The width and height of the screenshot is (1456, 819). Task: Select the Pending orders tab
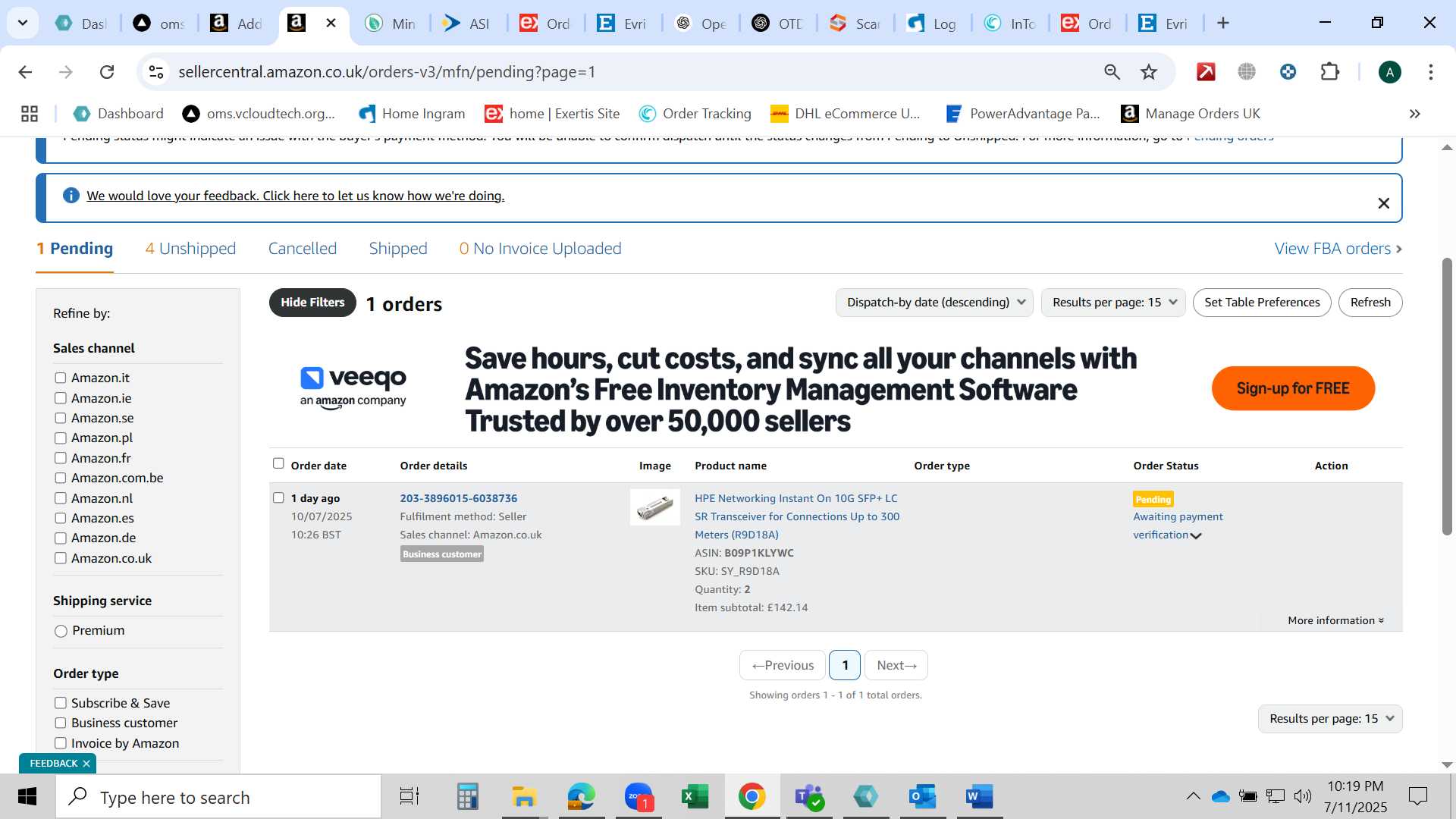[x=75, y=249]
